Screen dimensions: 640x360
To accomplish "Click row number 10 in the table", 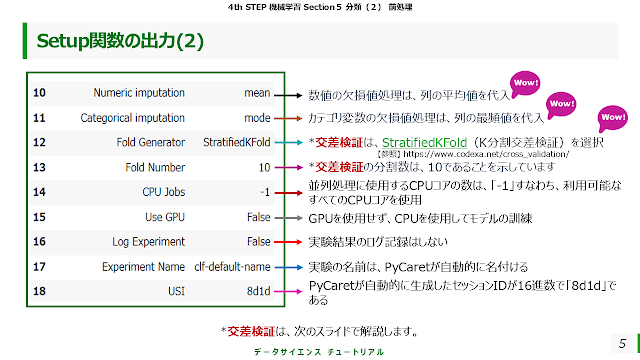I will (x=39, y=93).
